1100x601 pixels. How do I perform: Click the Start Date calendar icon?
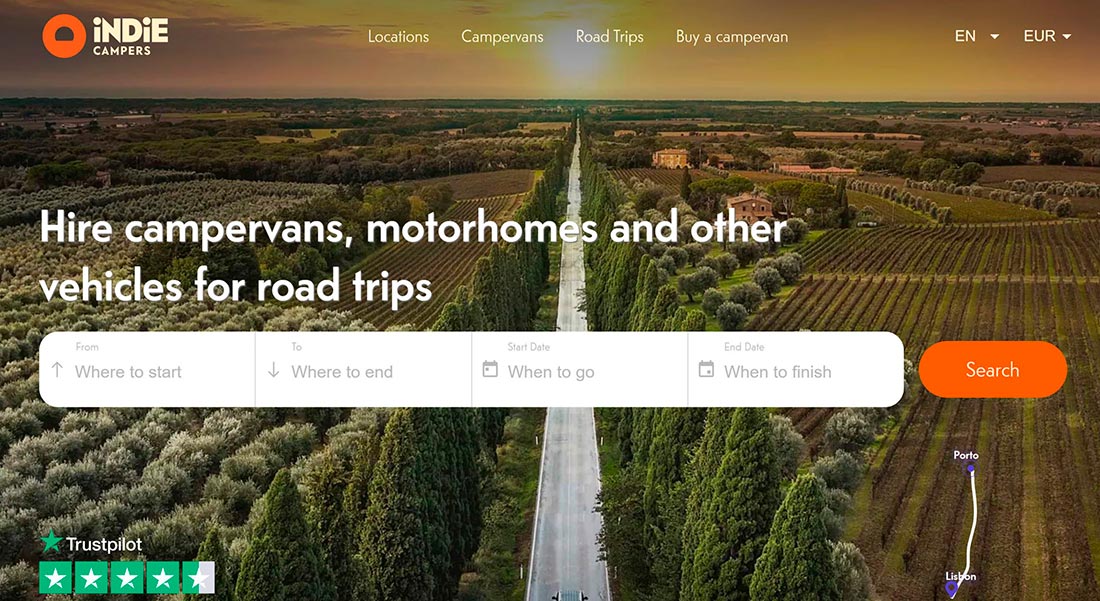click(490, 369)
